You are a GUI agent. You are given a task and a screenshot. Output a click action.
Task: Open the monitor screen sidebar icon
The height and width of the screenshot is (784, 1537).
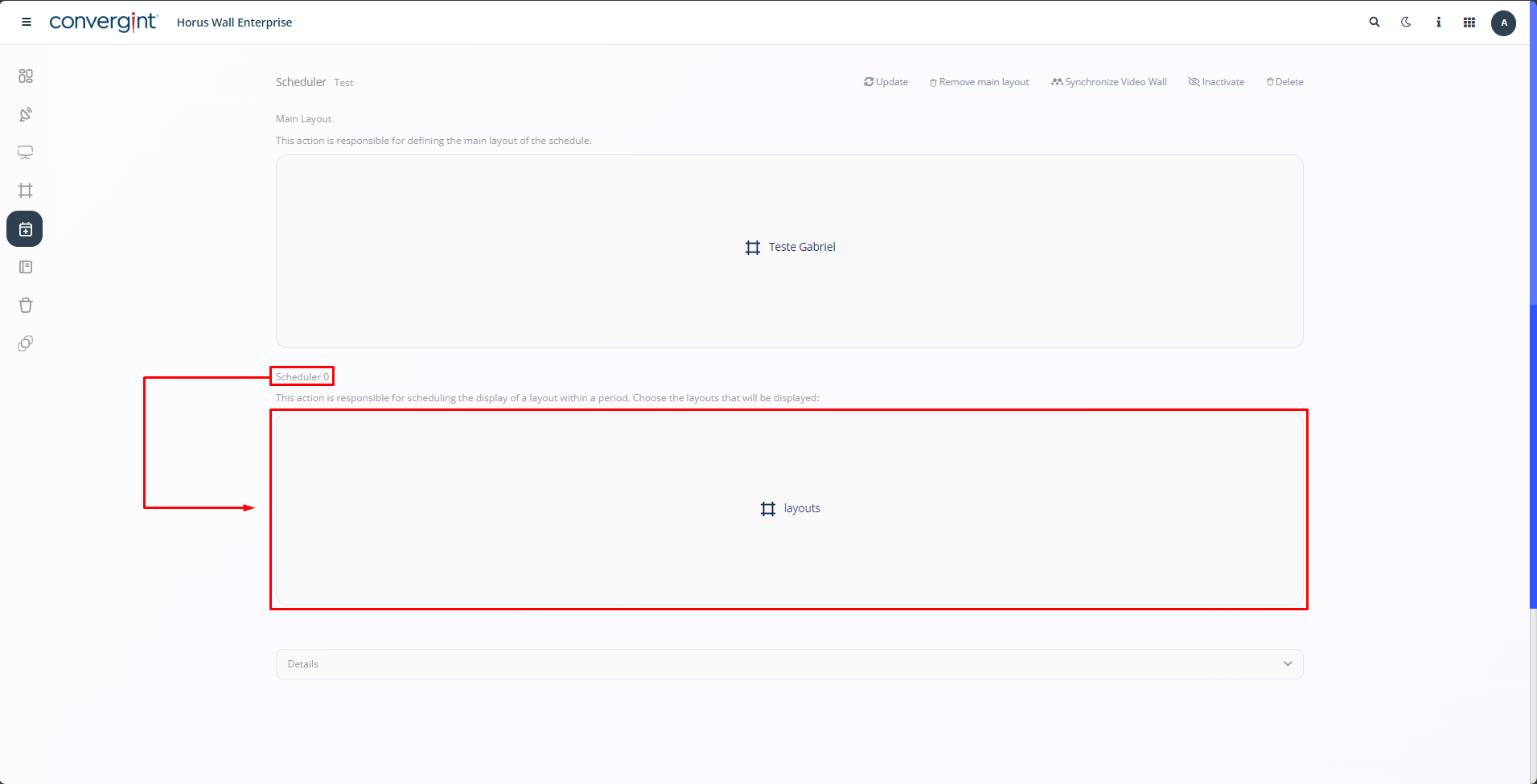point(26,153)
